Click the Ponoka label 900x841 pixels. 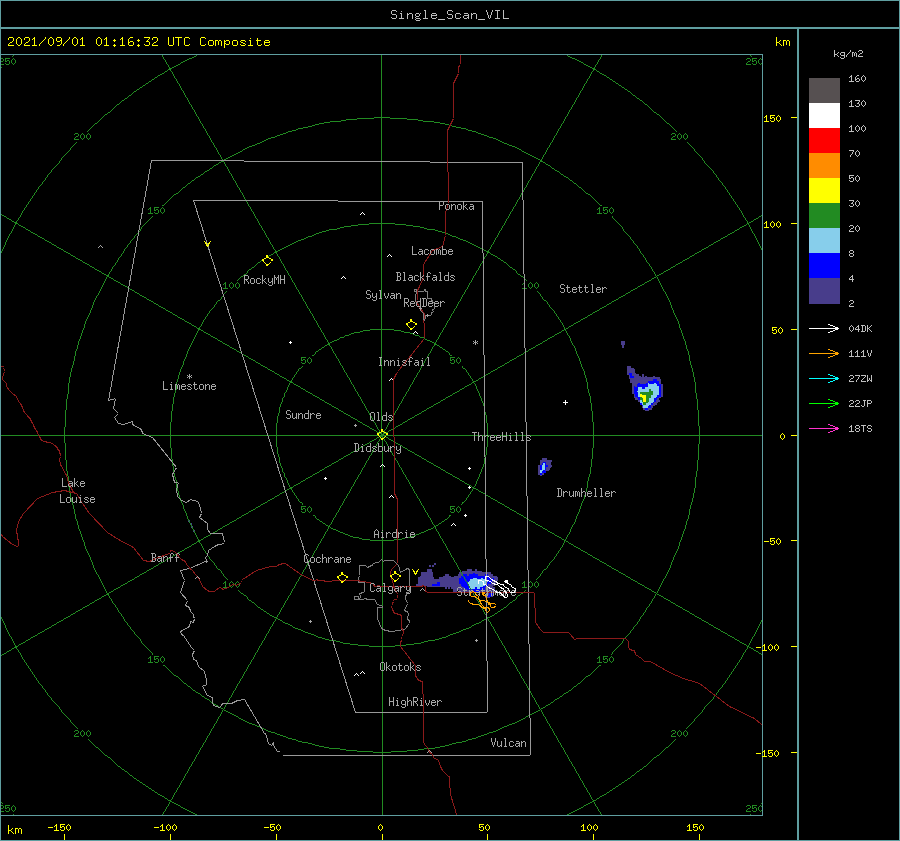point(456,206)
